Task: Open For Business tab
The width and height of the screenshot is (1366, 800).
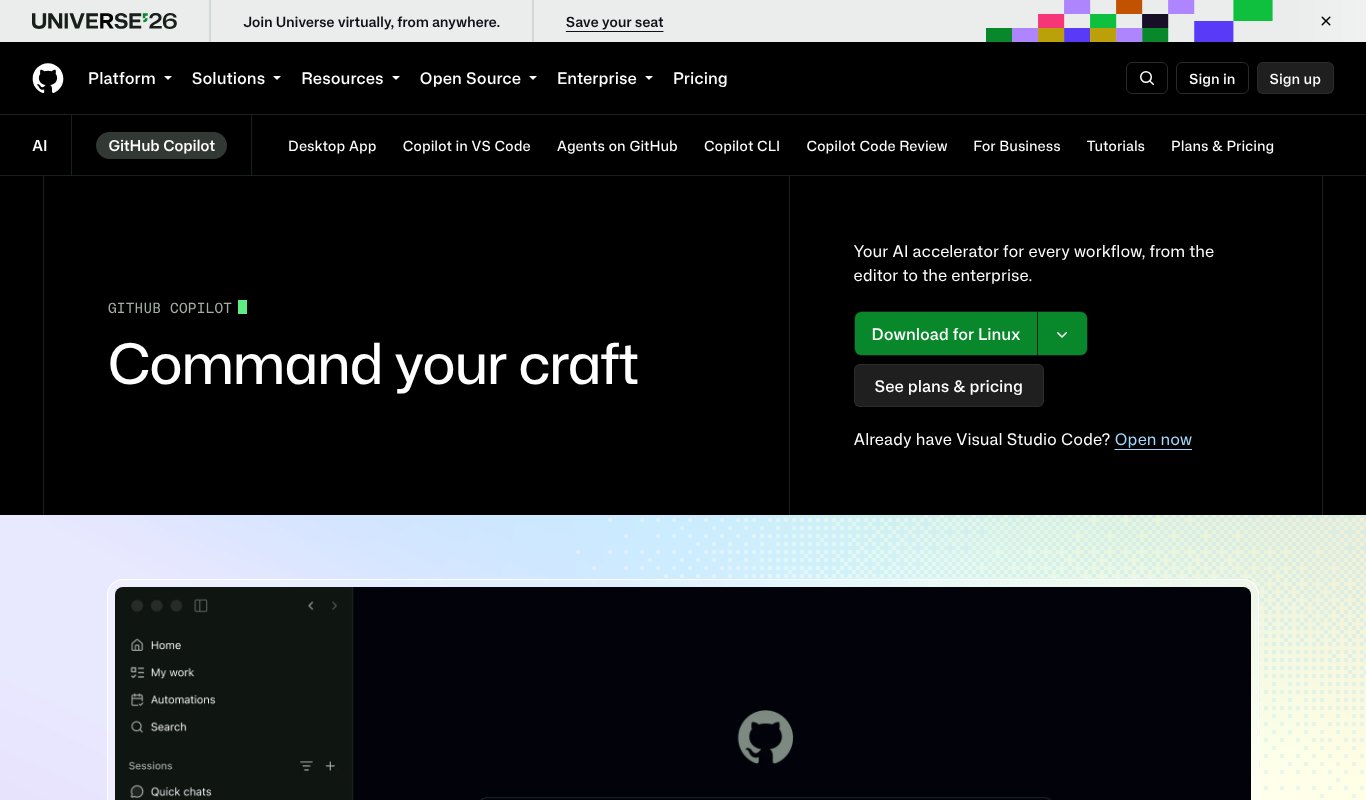Action: coord(1017,146)
